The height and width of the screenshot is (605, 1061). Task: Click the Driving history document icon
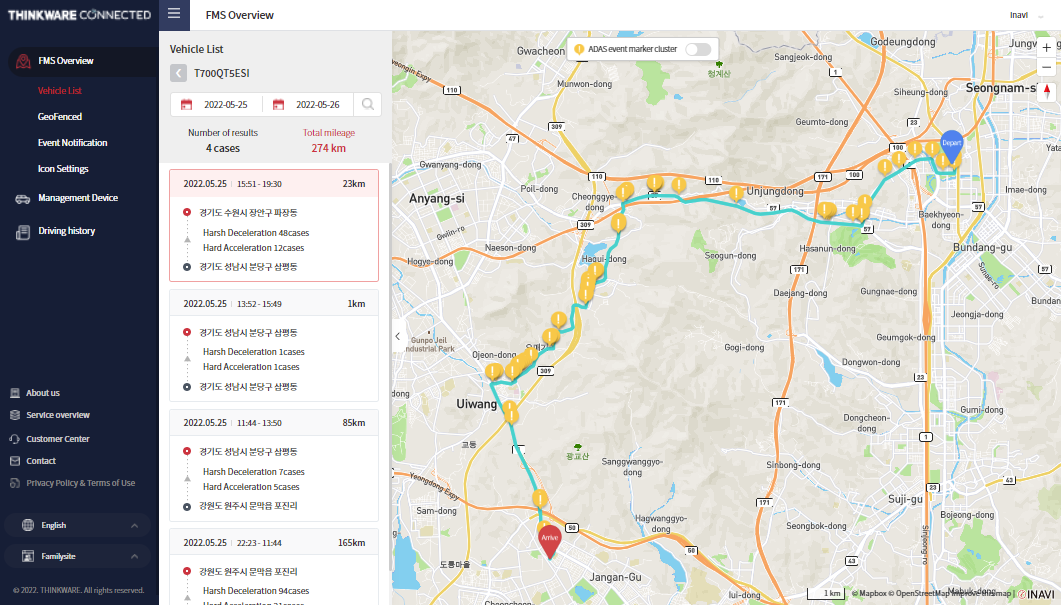(23, 232)
